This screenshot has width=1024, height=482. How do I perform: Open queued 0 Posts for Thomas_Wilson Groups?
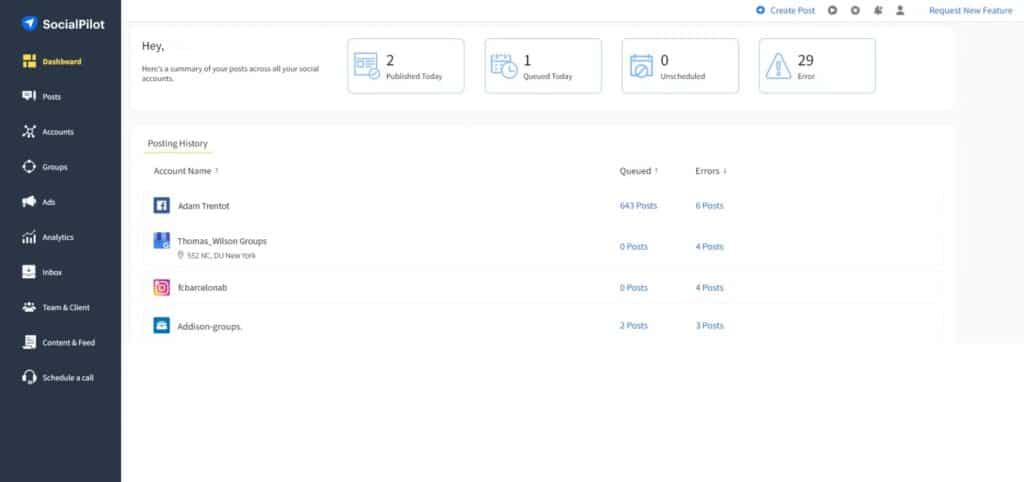633,247
